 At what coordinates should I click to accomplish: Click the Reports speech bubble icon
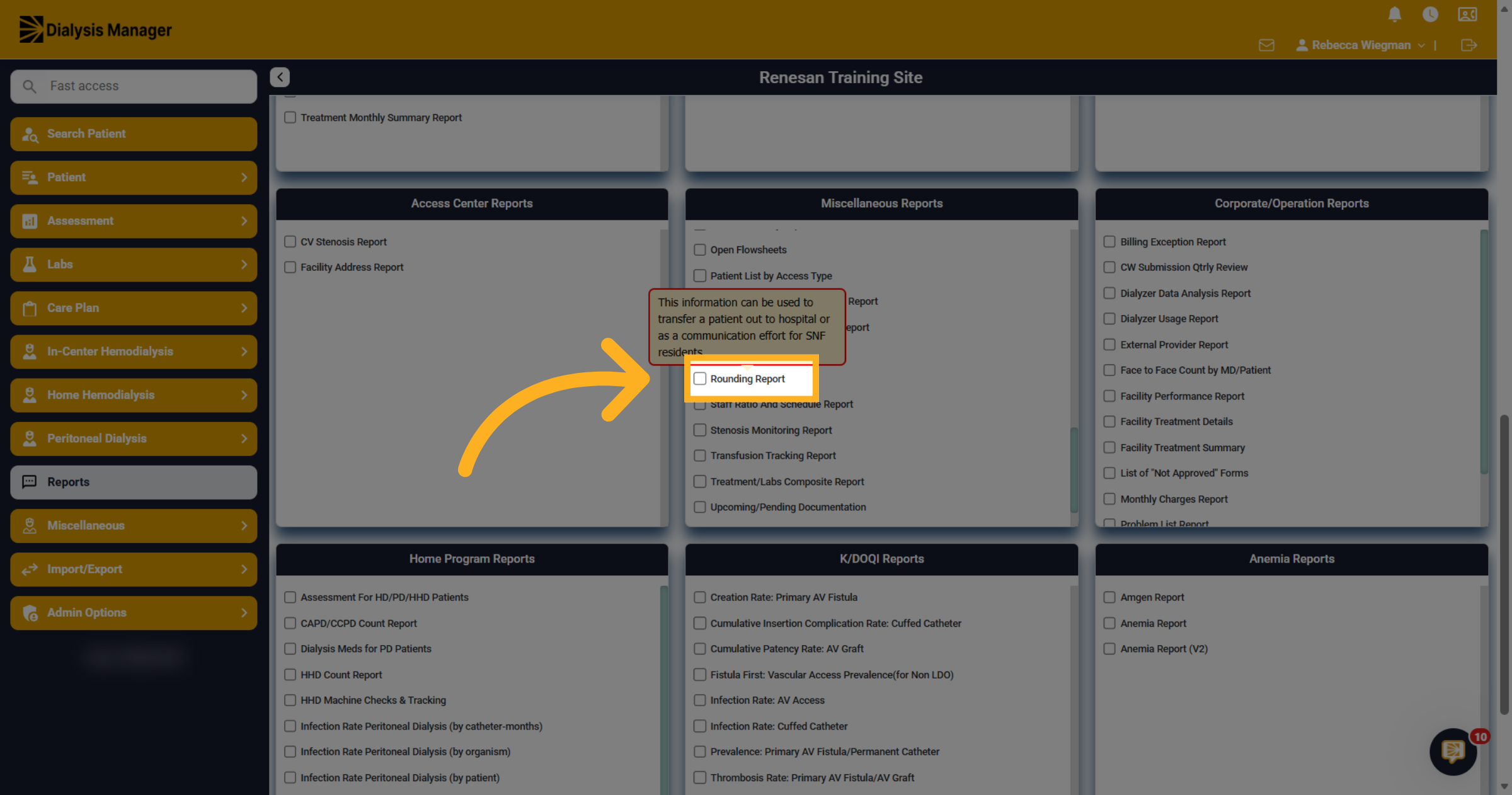(x=30, y=482)
